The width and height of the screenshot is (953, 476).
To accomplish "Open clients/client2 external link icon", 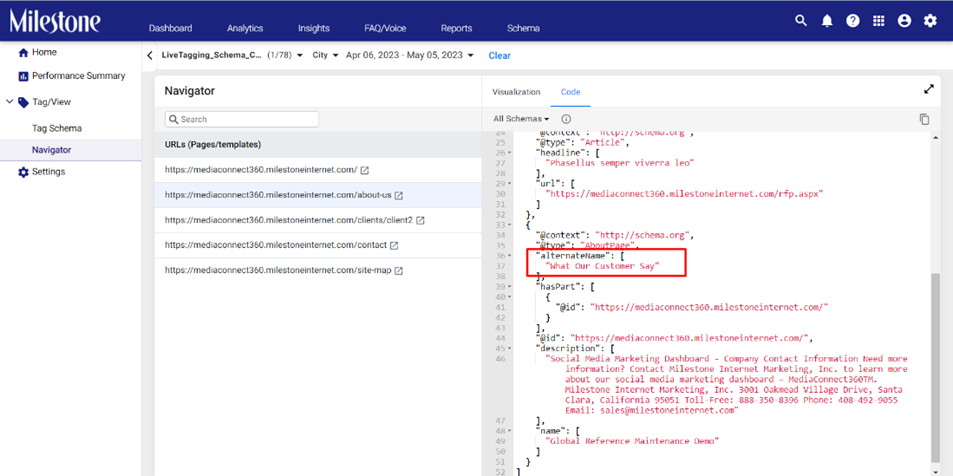I will point(420,220).
